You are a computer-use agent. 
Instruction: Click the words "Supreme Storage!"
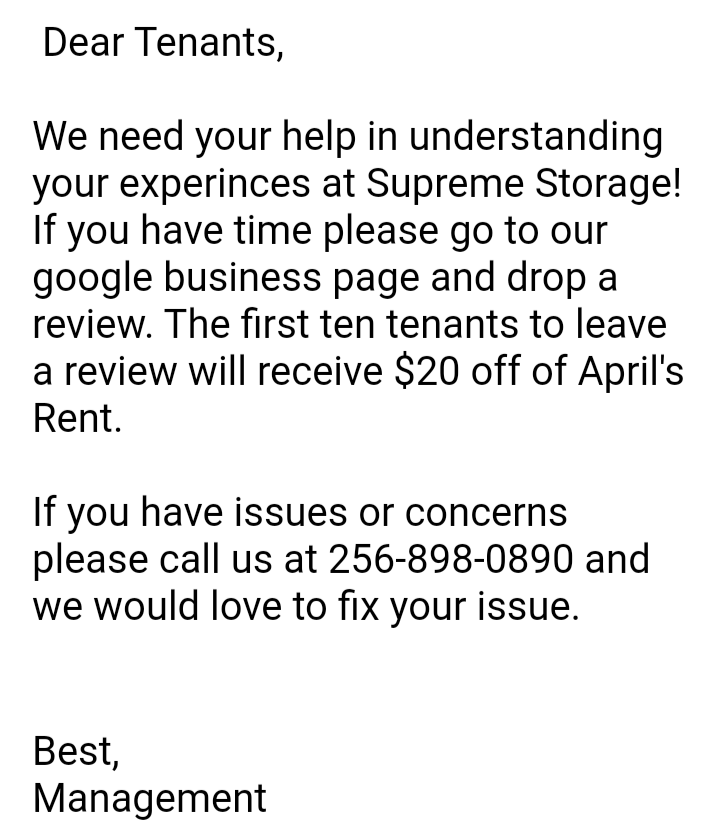tap(523, 184)
